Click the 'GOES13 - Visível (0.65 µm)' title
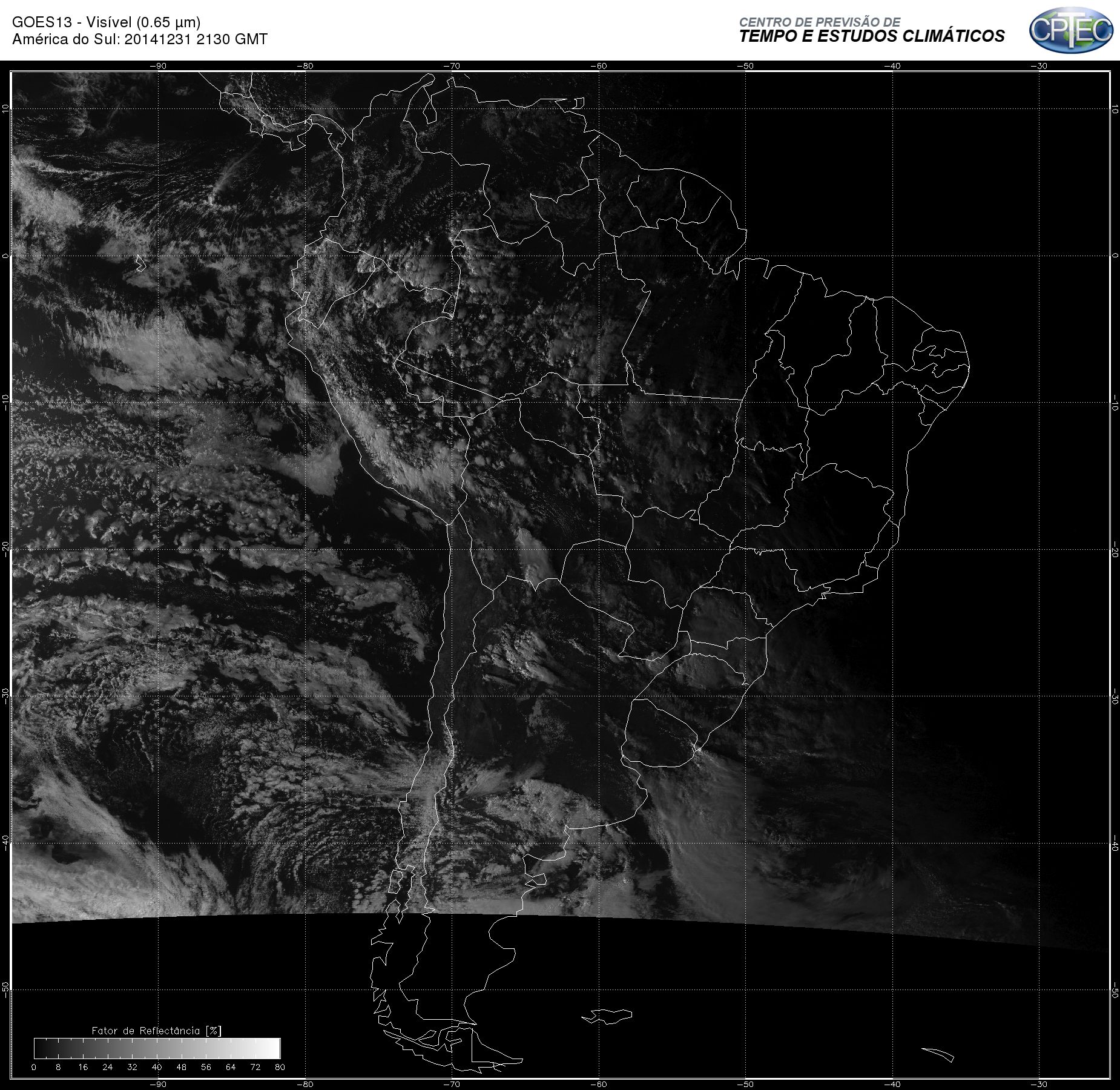Screen dimensions: 1120x1090 click(x=107, y=22)
